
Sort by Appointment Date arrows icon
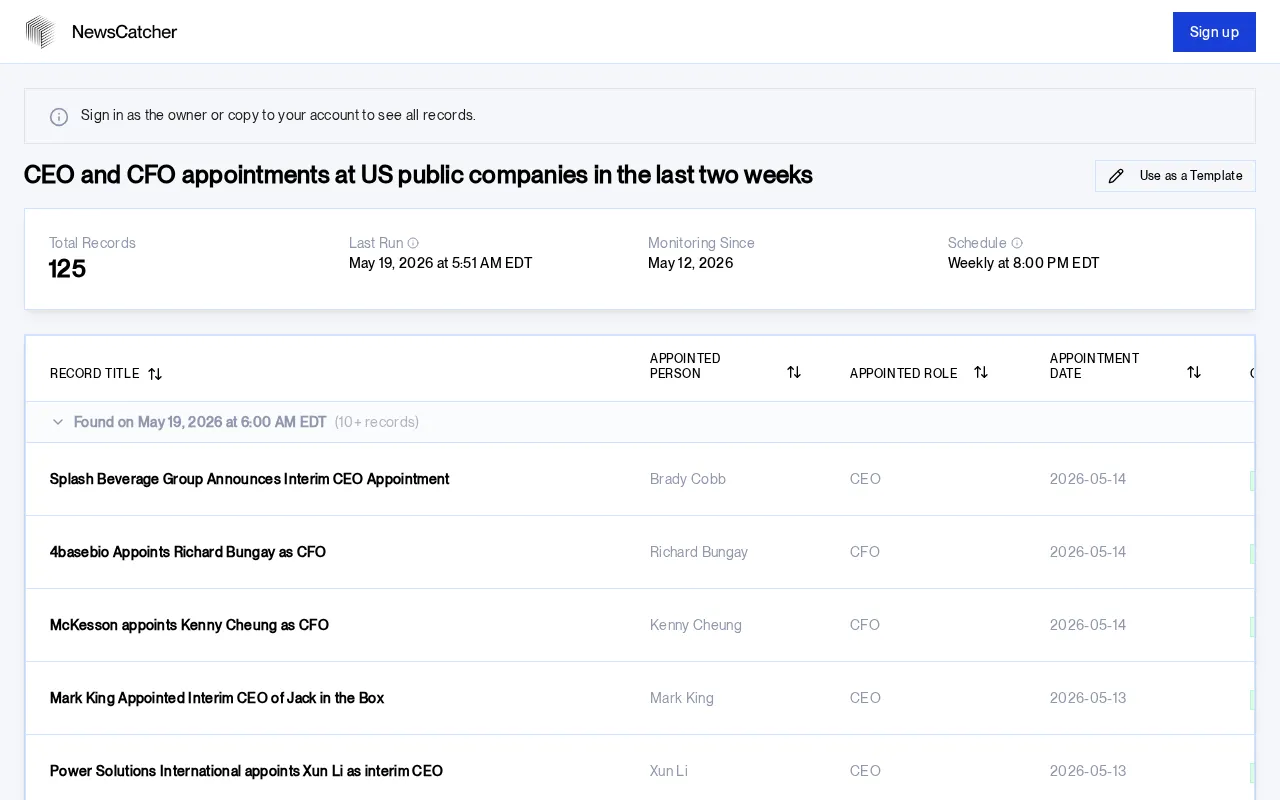(x=1194, y=372)
